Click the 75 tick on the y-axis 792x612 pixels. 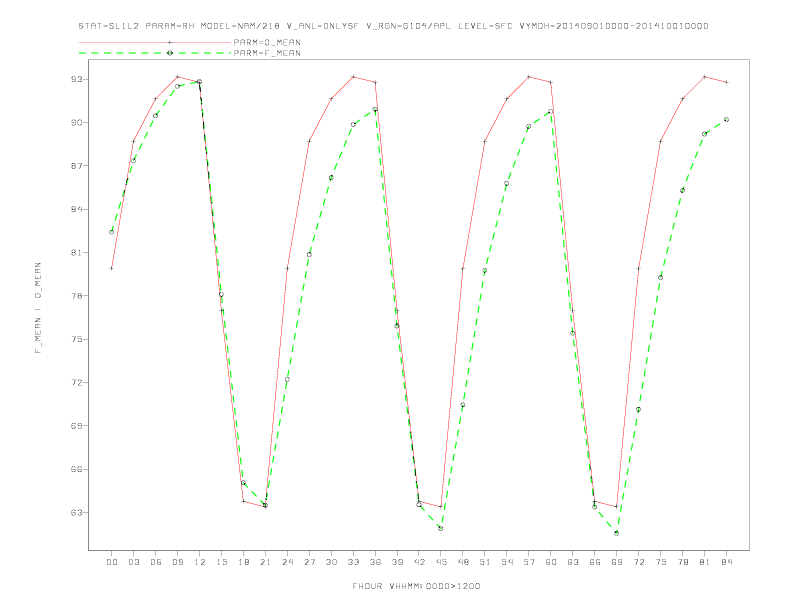click(76, 339)
